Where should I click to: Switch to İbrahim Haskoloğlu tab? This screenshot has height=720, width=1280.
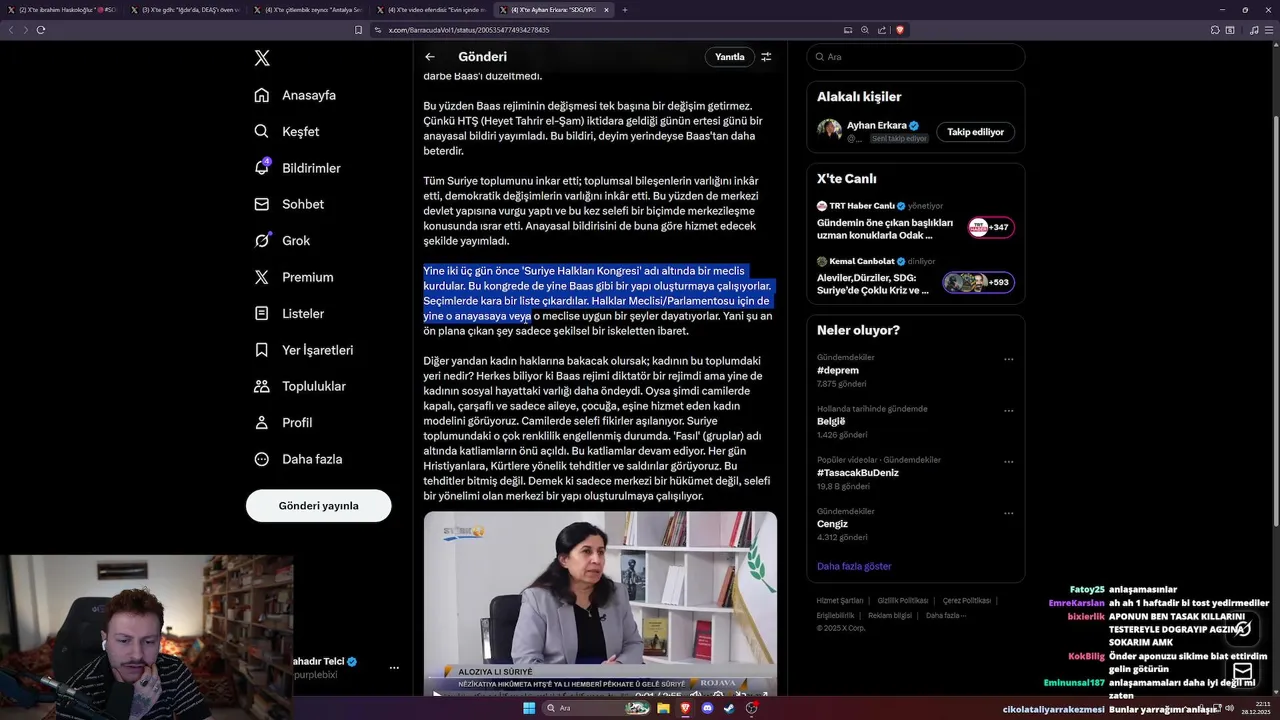click(64, 10)
